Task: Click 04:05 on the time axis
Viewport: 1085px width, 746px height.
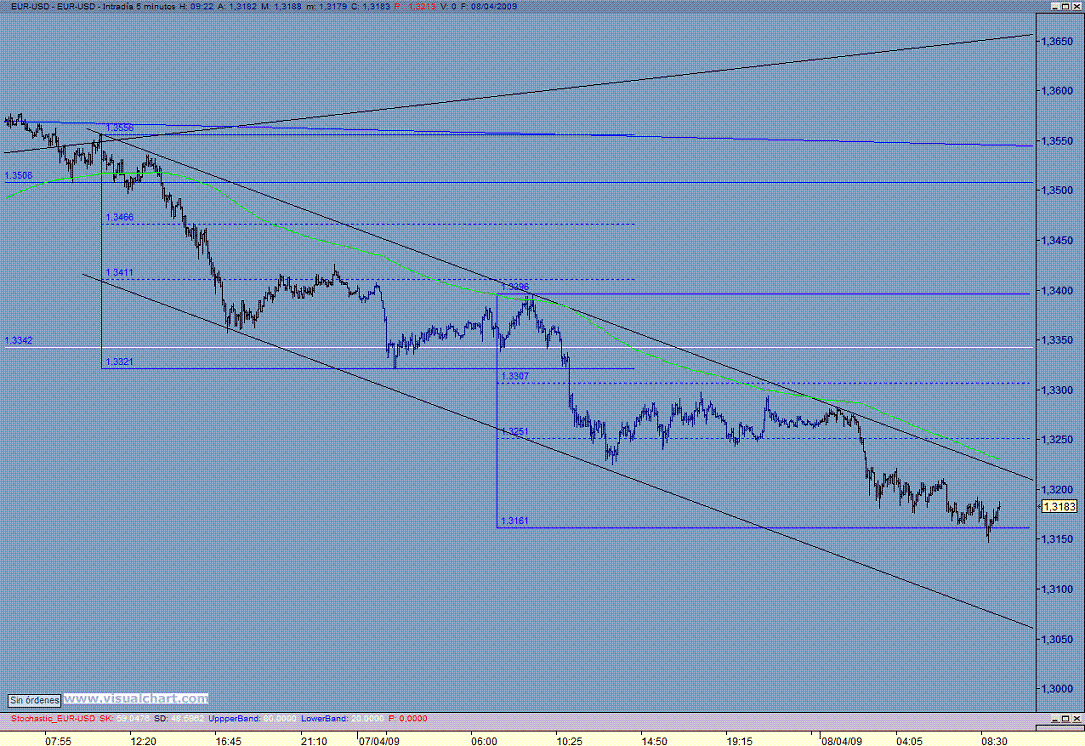Action: click(909, 741)
